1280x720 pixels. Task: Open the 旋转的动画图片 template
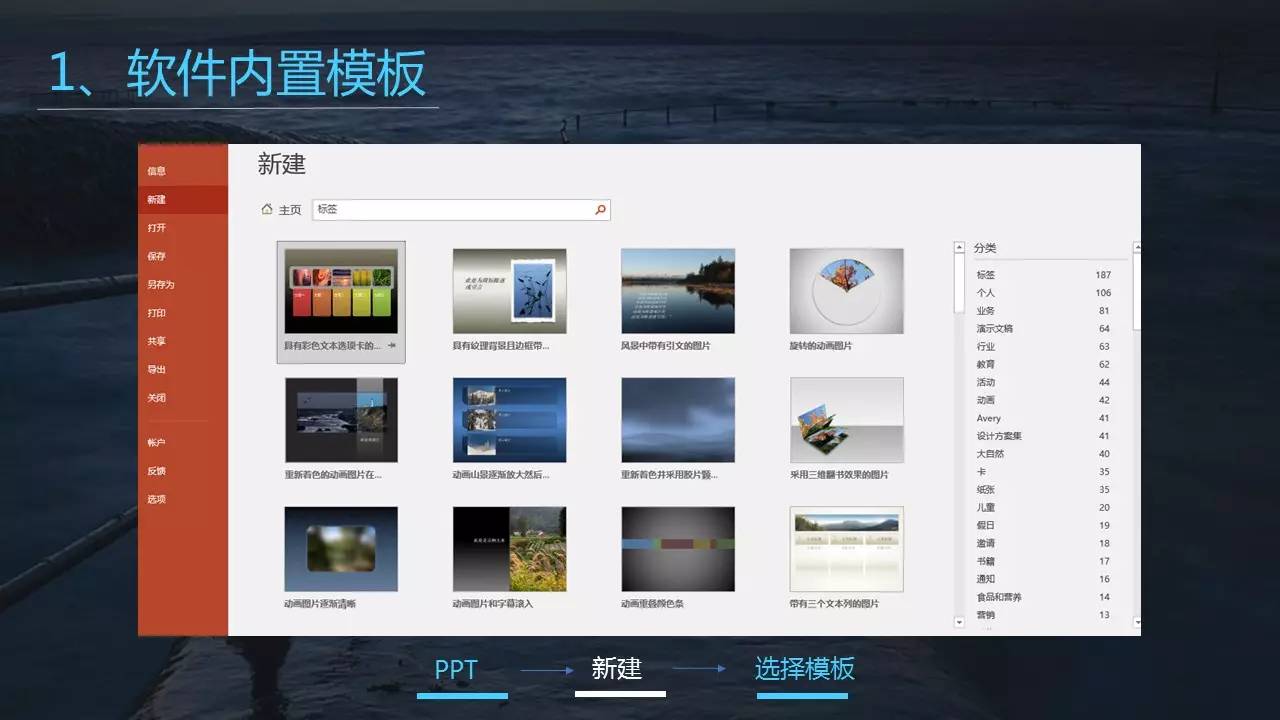pyautogui.click(x=847, y=290)
